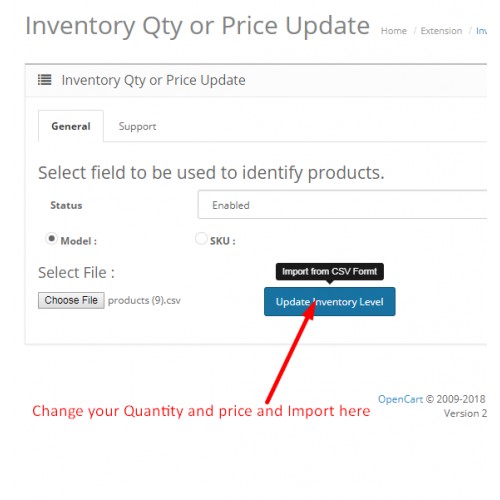Click the SKU label text
Viewport: 500px width, 500px height.
[x=223, y=241]
